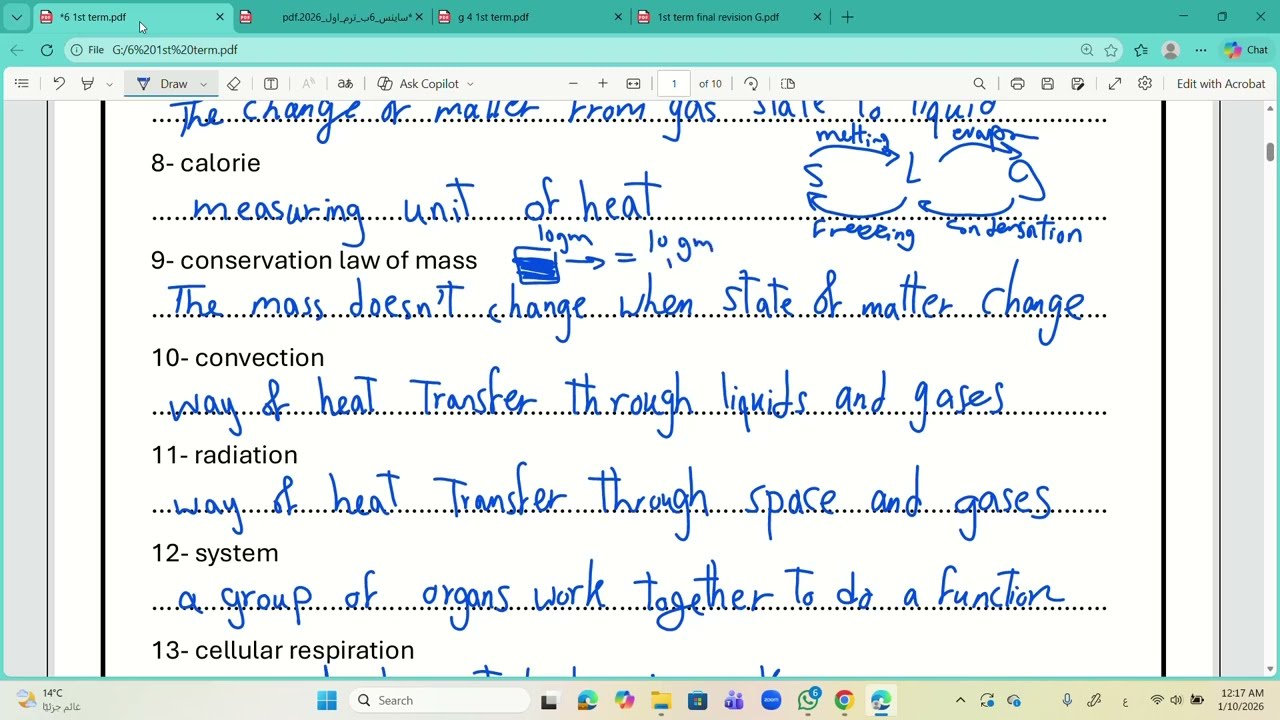Screen dimensions: 1280x720
Task: Click the page number field
Action: (x=674, y=84)
